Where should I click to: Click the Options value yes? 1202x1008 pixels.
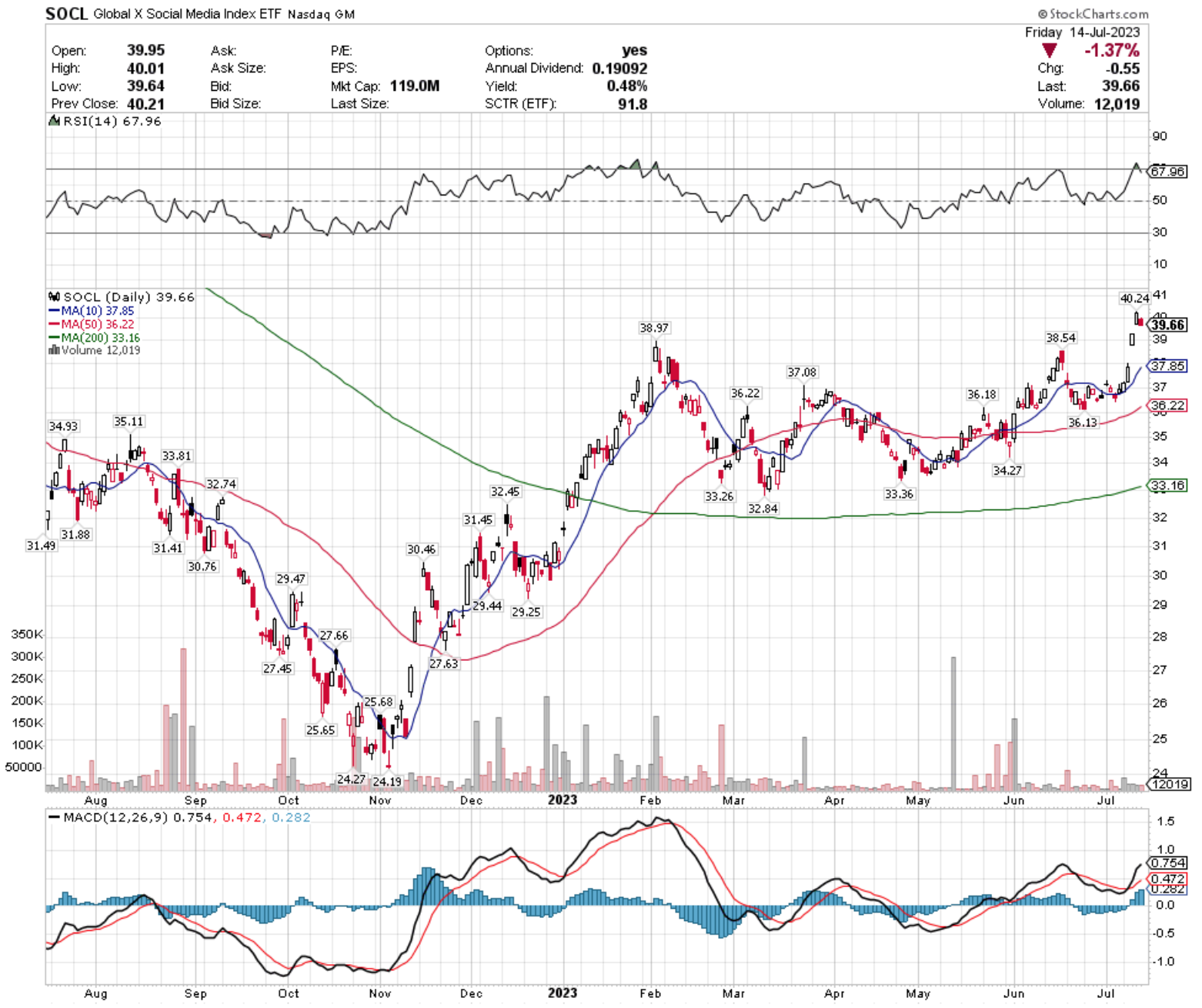(634, 50)
